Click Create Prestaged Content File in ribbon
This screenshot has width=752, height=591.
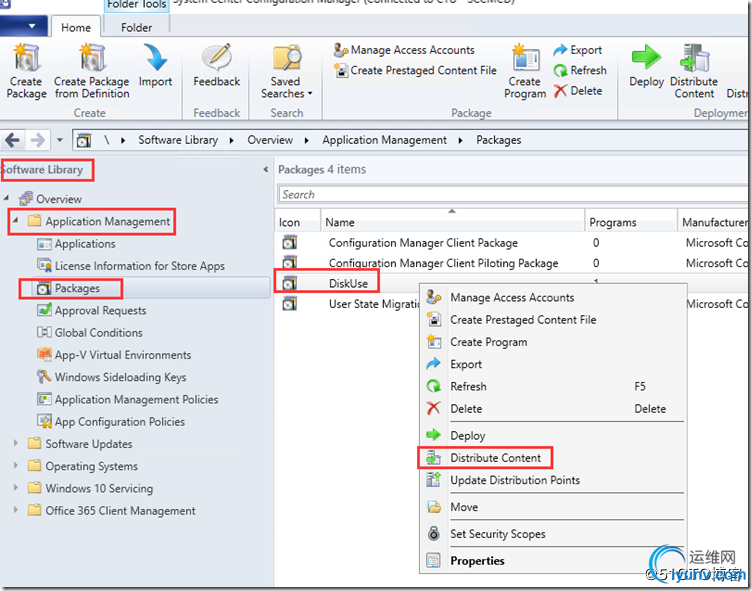(415, 71)
